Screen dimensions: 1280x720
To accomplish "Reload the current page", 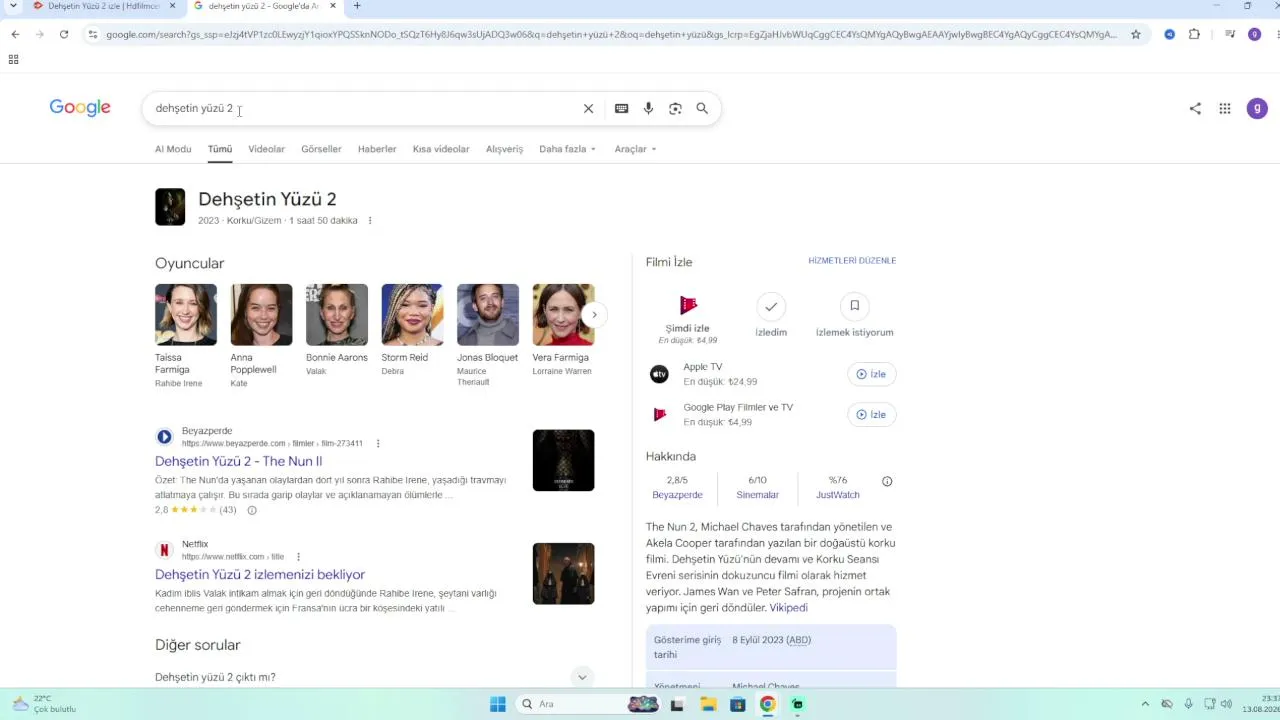I will (x=64, y=34).
